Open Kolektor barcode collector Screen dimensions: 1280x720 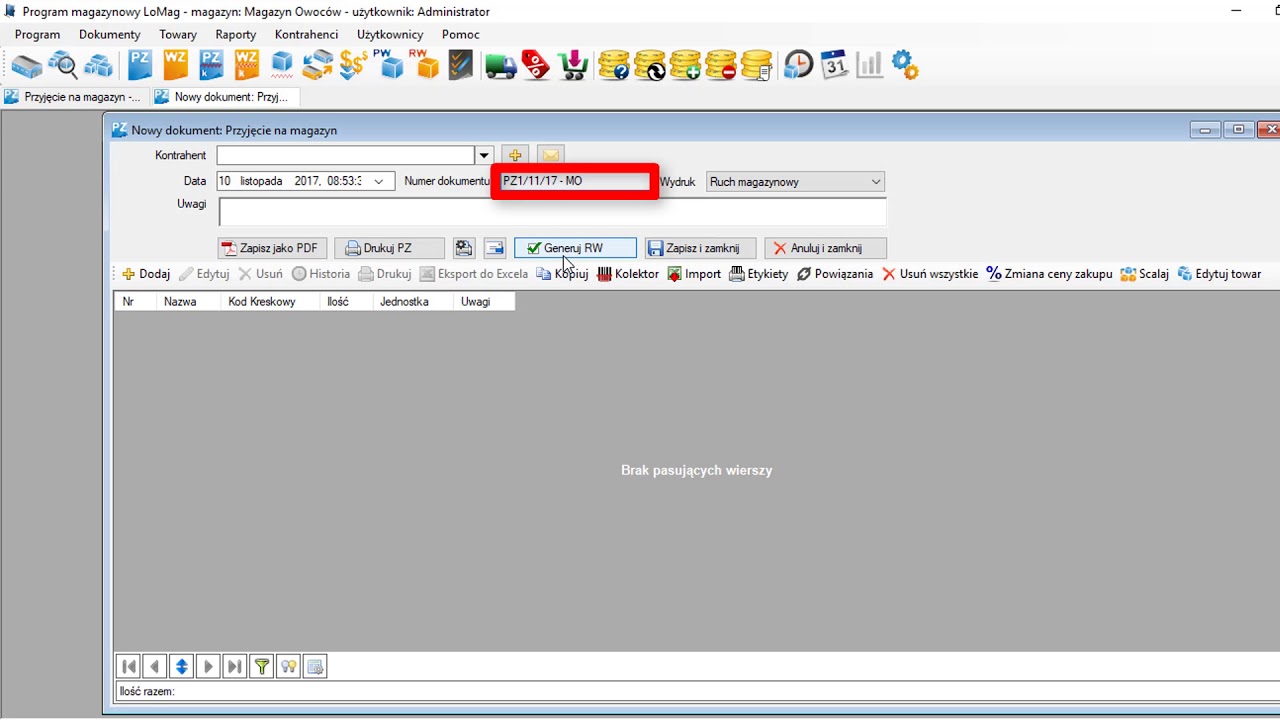click(628, 274)
